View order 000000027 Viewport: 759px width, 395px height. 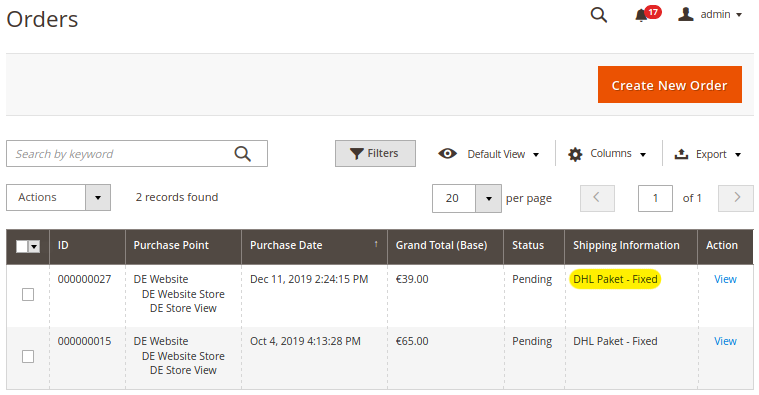725,279
